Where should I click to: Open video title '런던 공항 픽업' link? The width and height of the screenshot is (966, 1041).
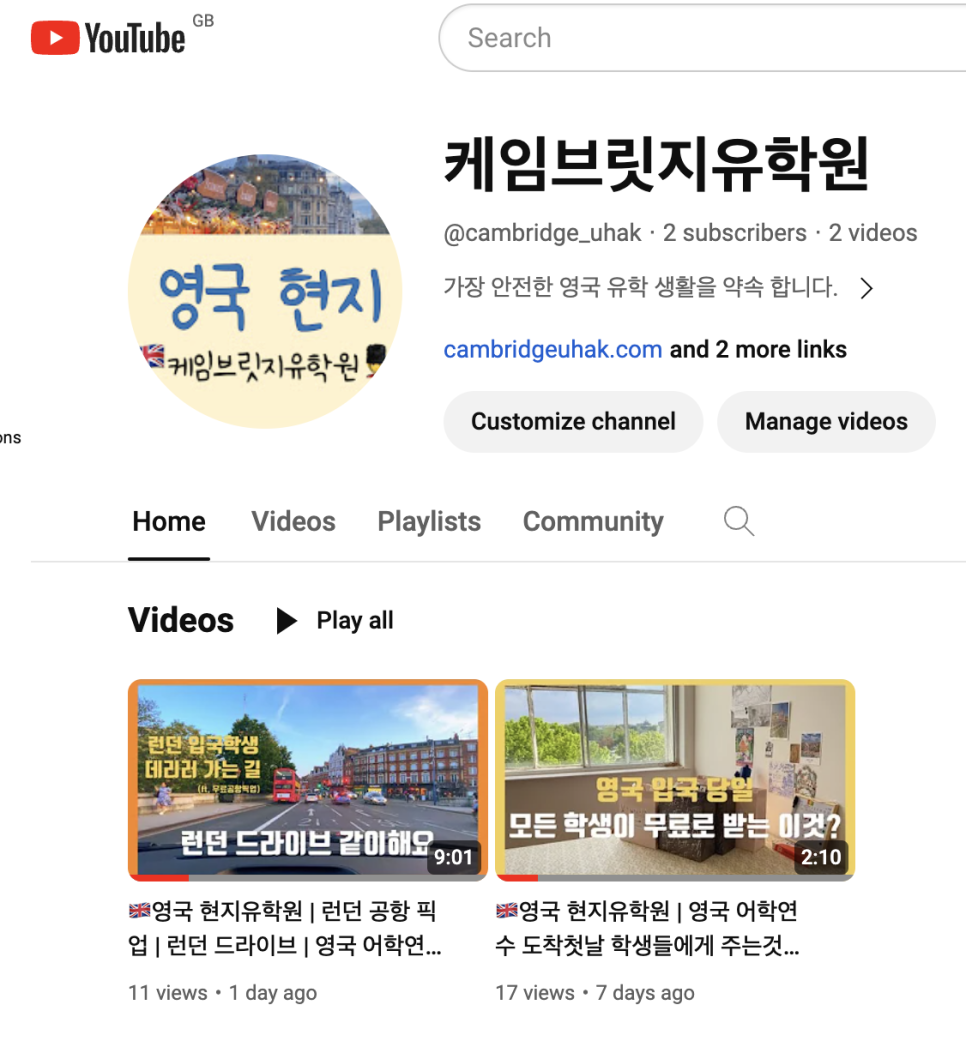(x=285, y=927)
